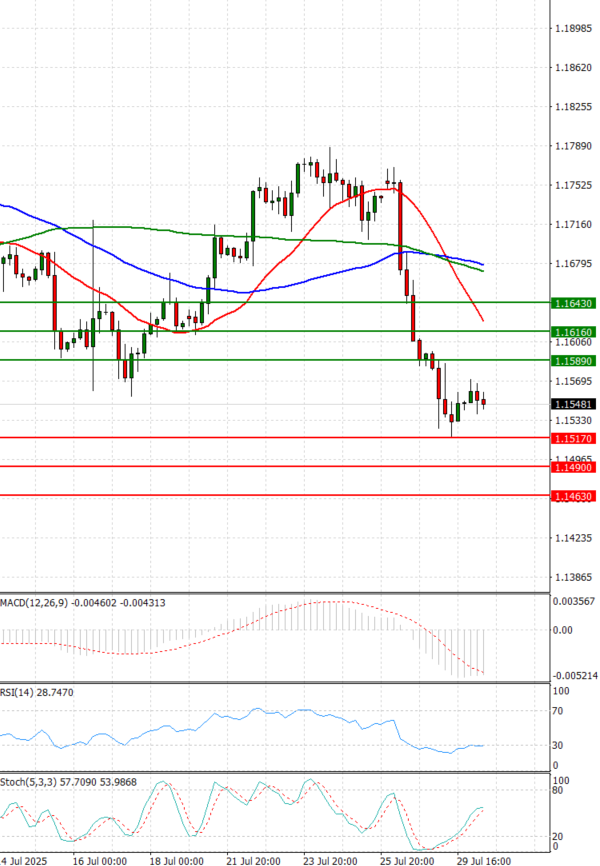Click the 16 Jul 00:00 time label
The height and width of the screenshot is (866, 600).
tap(99, 860)
